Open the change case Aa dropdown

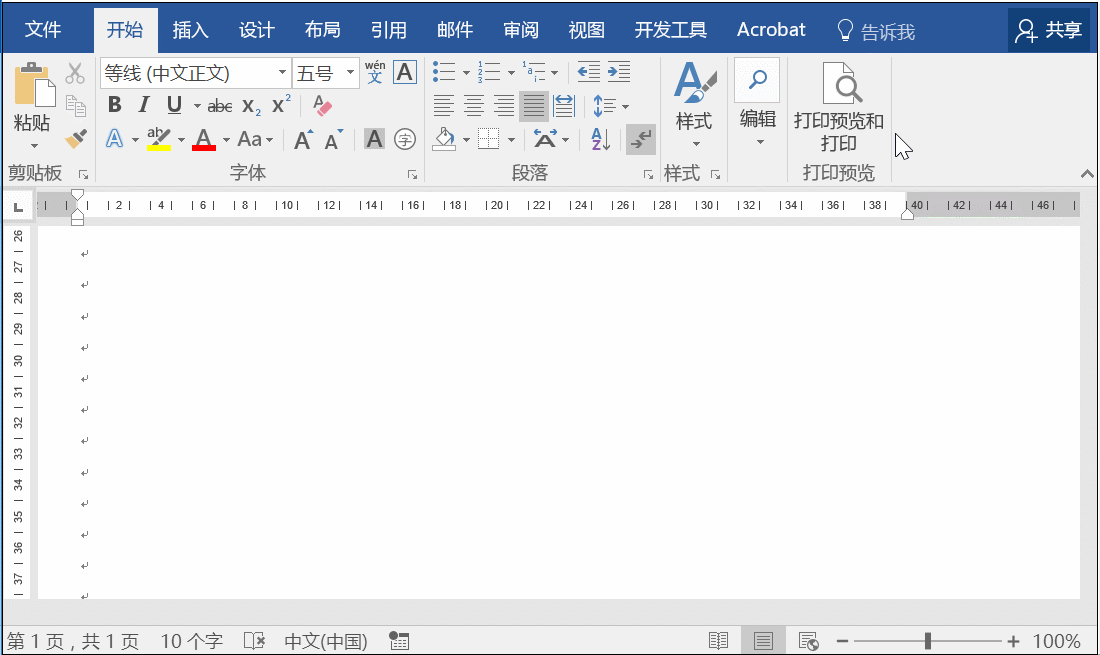click(255, 139)
